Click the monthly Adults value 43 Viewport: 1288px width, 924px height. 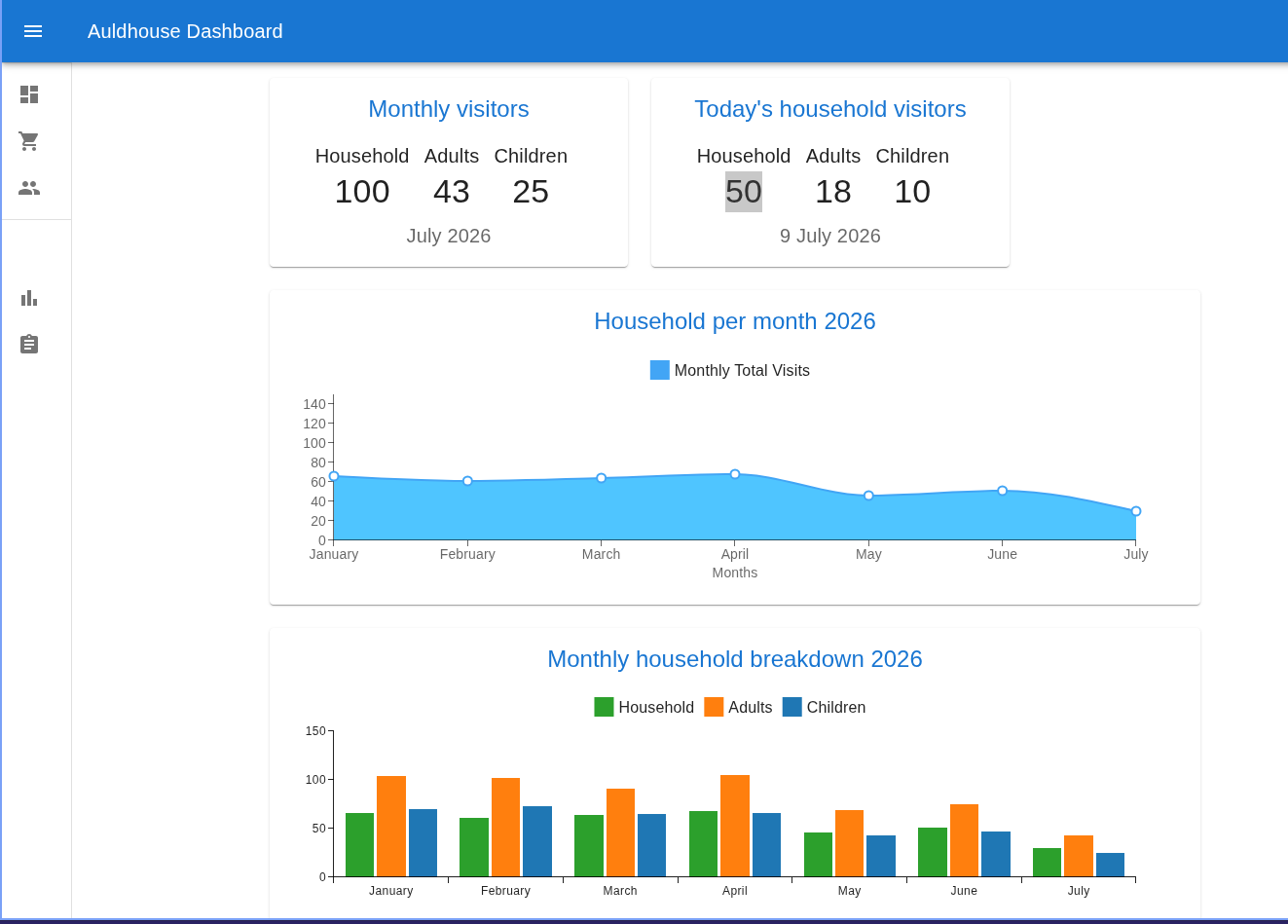(452, 192)
